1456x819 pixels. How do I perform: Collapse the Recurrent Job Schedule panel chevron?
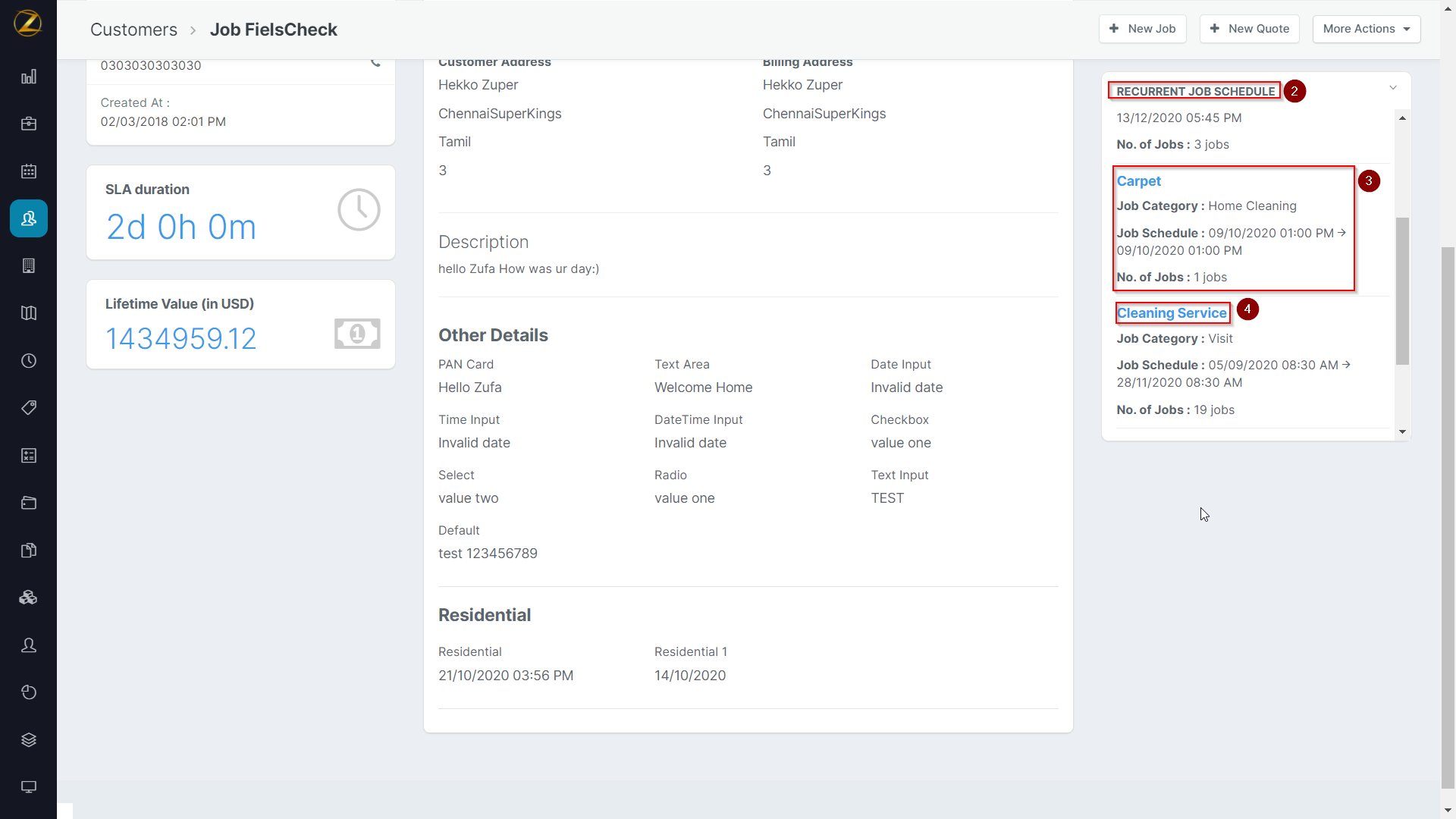(1393, 88)
